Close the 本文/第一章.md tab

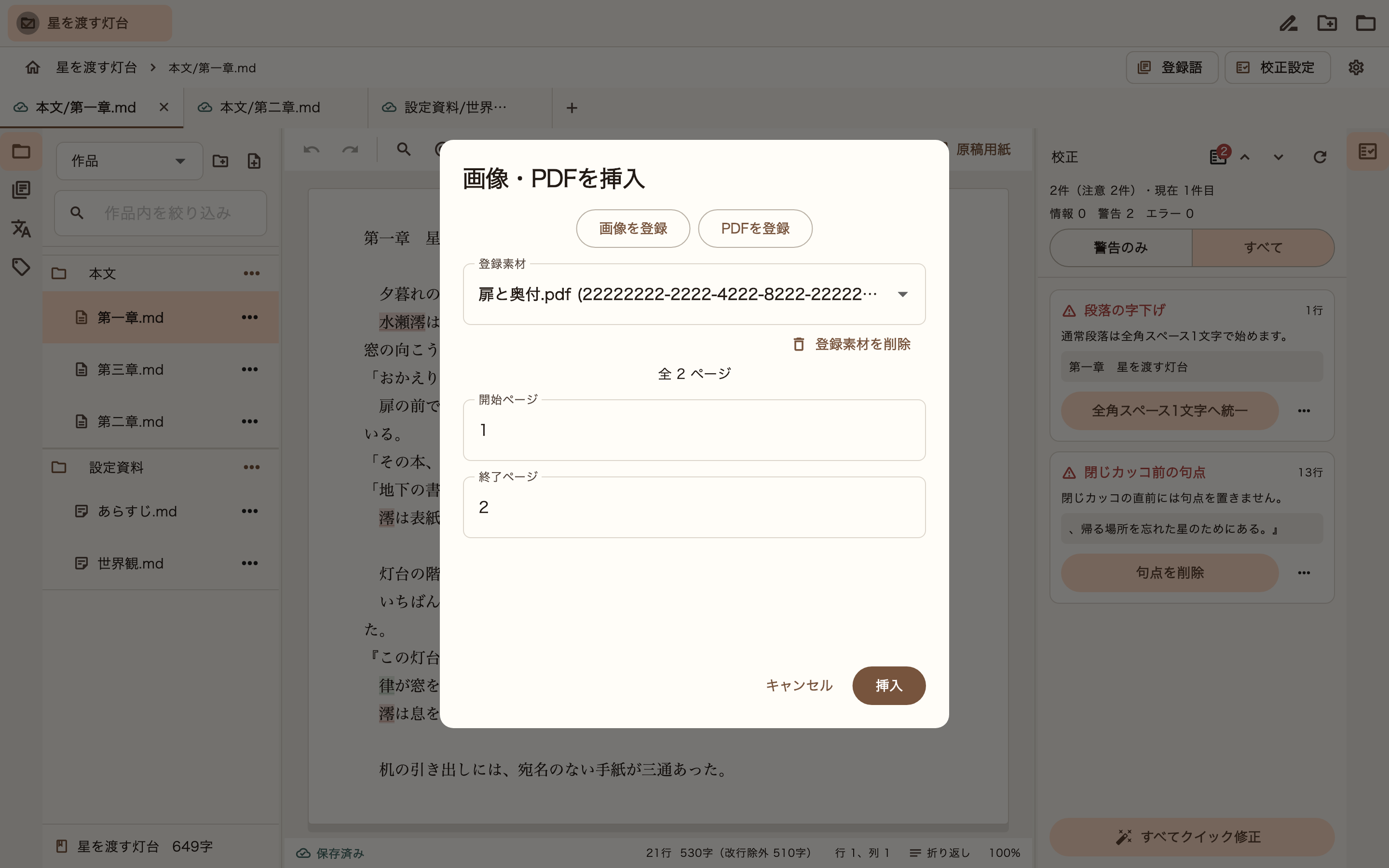(164, 108)
